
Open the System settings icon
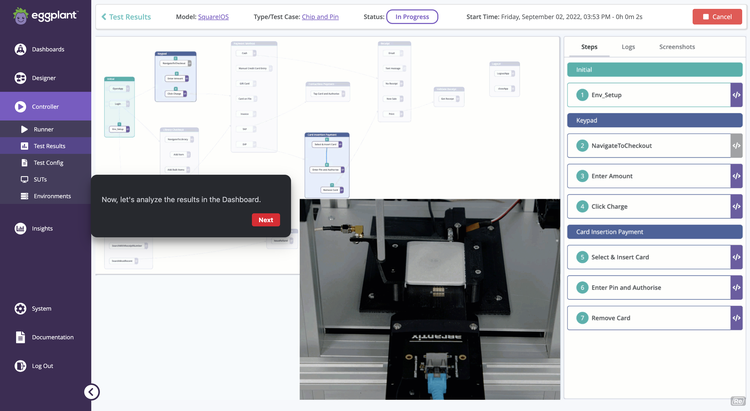21,308
